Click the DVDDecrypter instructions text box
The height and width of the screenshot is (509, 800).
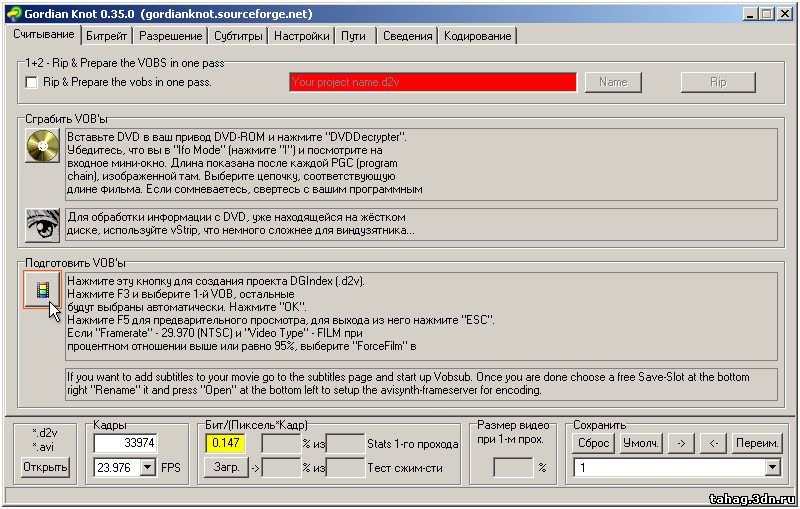click(421, 164)
